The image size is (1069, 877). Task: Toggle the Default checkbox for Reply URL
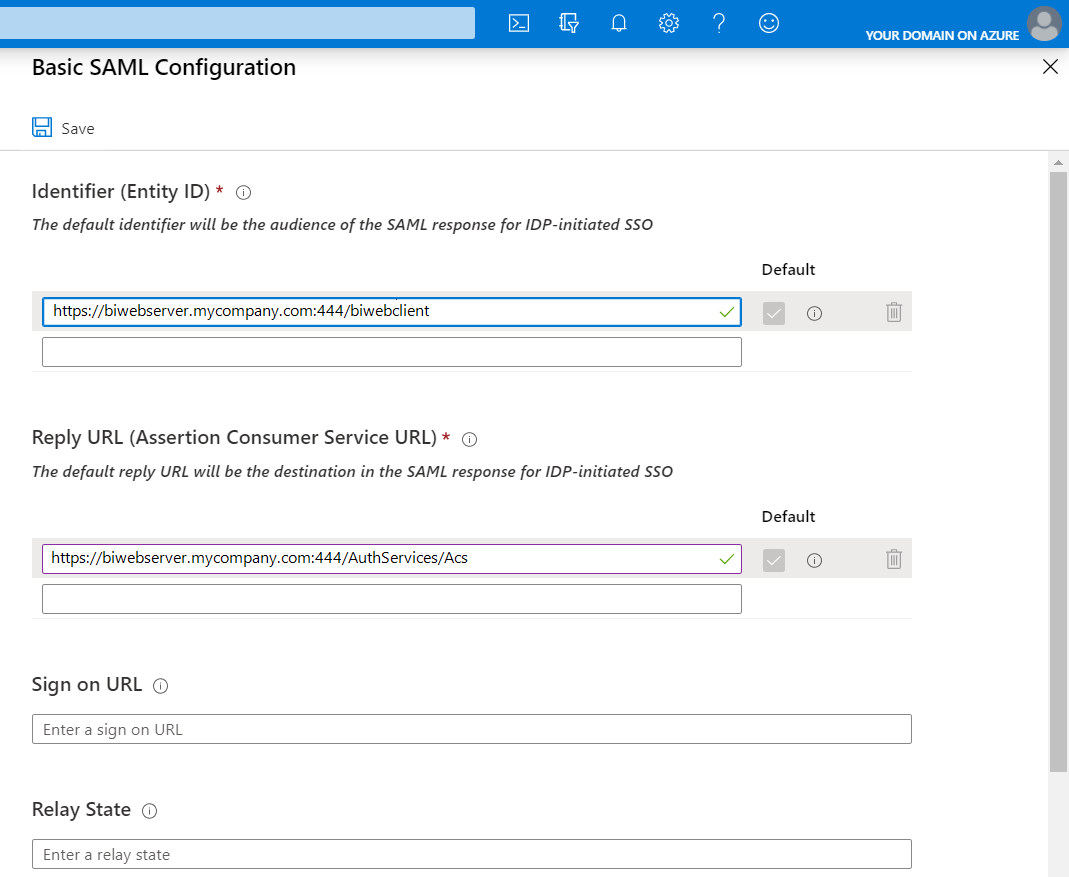pos(774,560)
